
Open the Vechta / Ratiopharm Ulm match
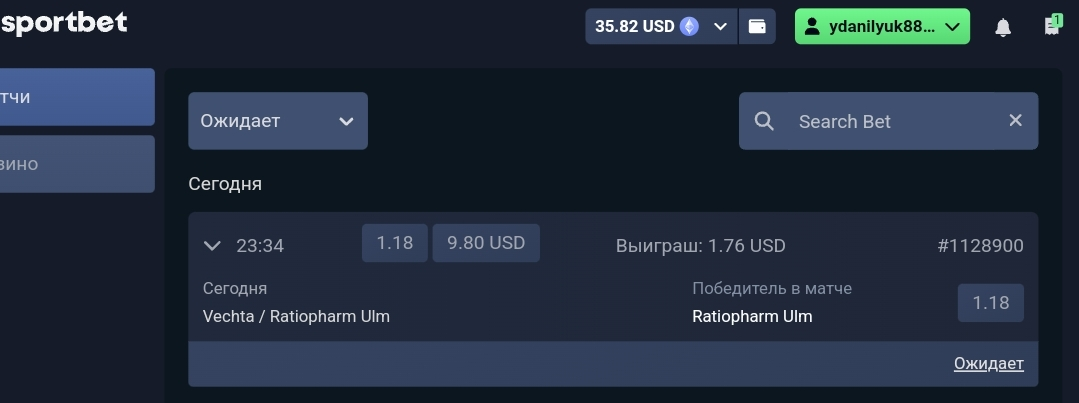coord(296,316)
